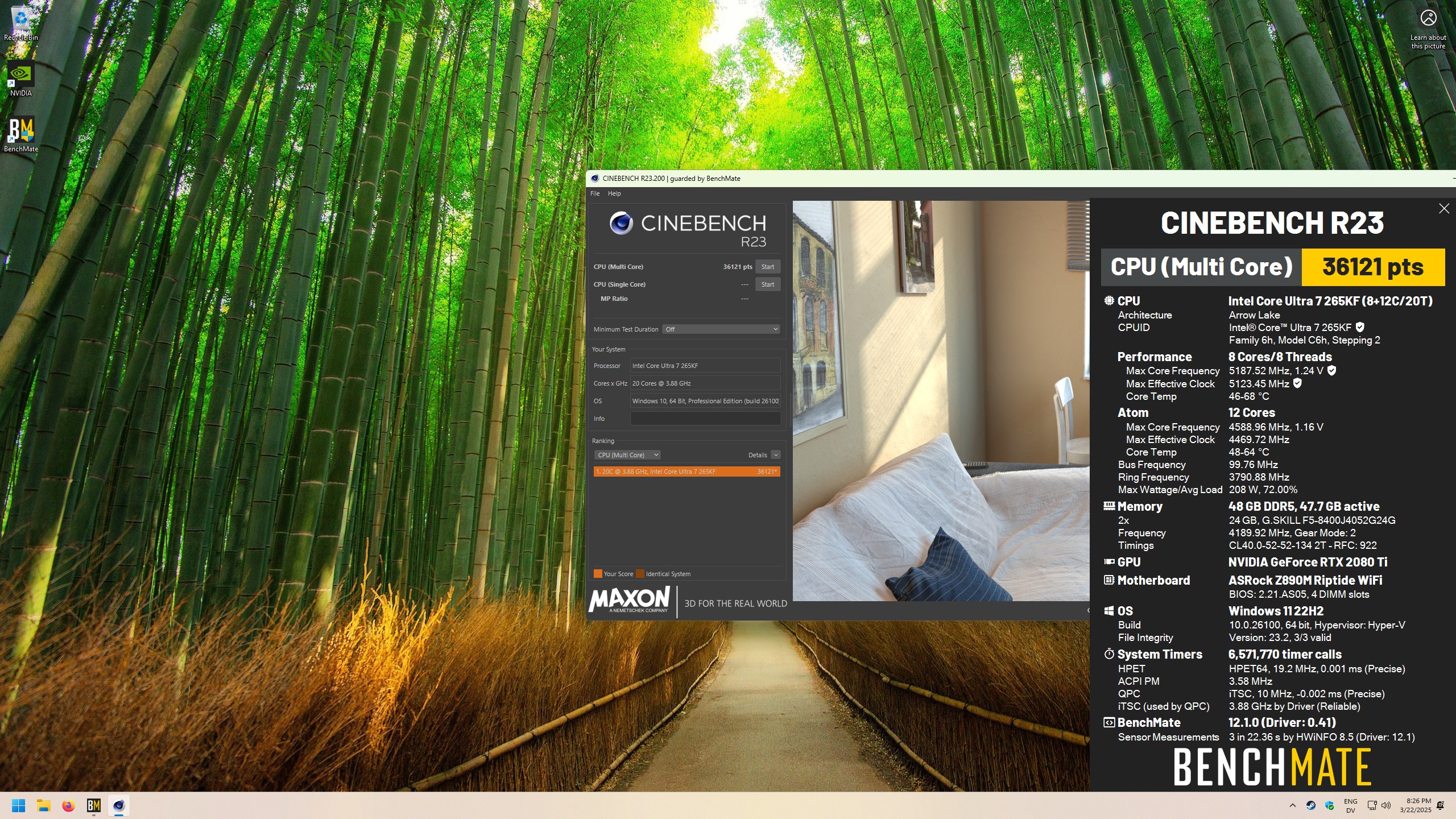Screen dimensions: 1456x819
Task: Click the 208 W, 72.00% wattage value
Action: pyautogui.click(x=1263, y=490)
